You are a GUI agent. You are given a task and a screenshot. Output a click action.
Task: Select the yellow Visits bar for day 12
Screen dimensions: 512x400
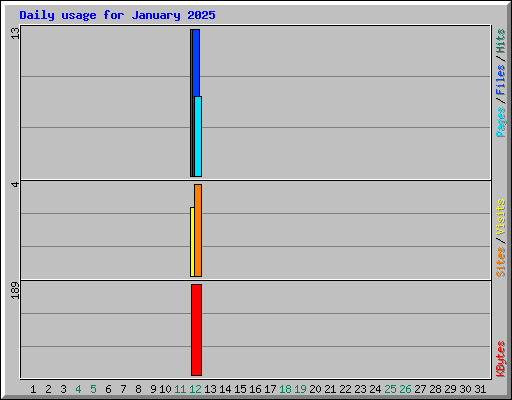pos(192,242)
